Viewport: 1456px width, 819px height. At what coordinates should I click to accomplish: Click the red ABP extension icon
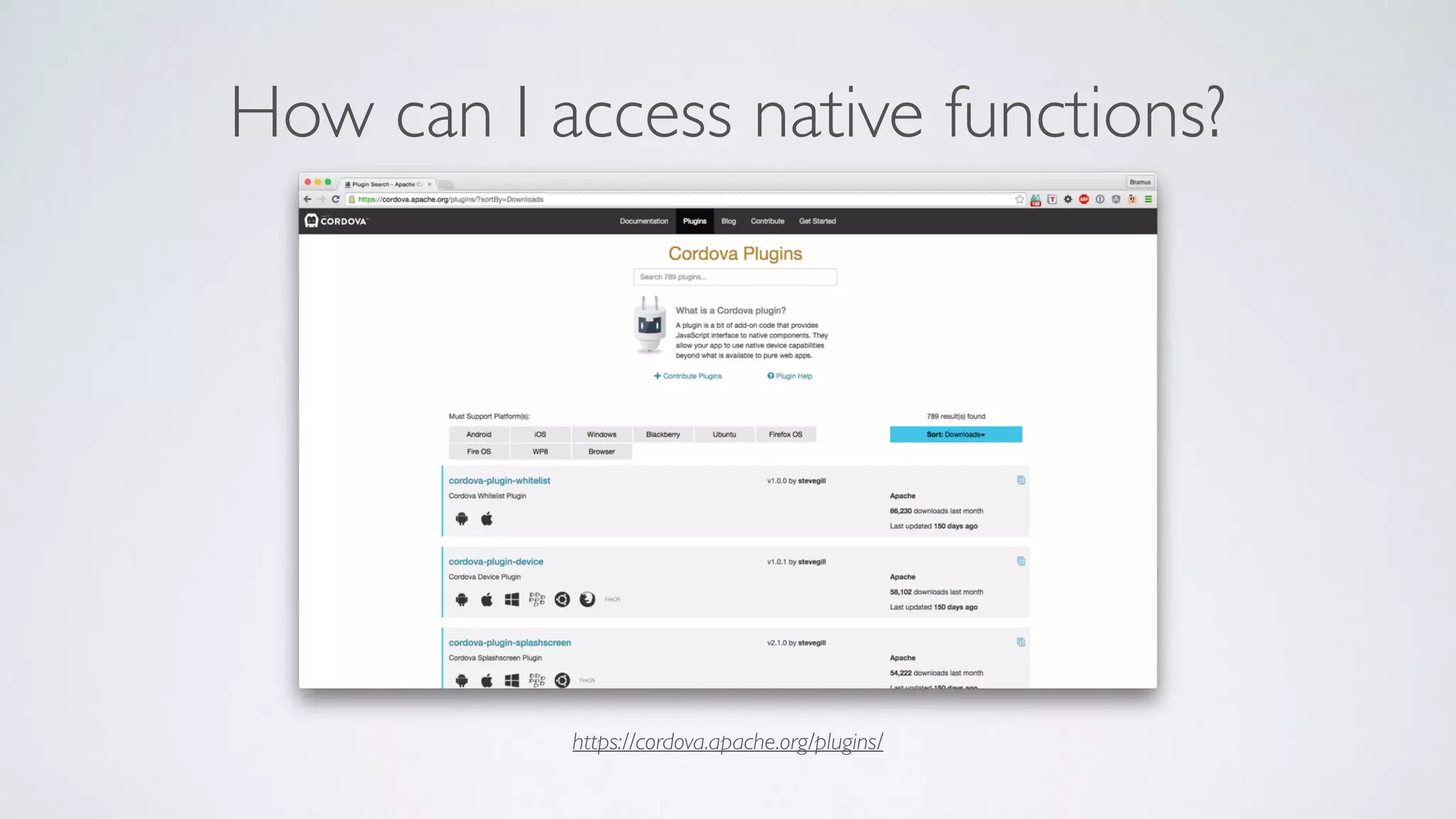(x=1083, y=199)
